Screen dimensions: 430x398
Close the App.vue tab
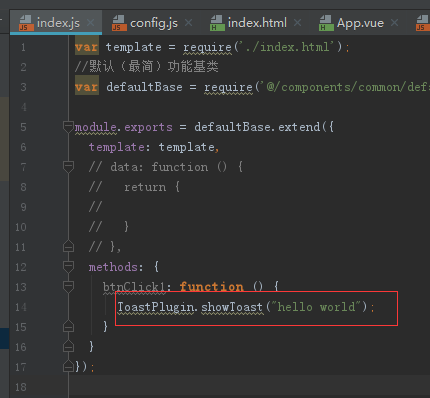394,23
